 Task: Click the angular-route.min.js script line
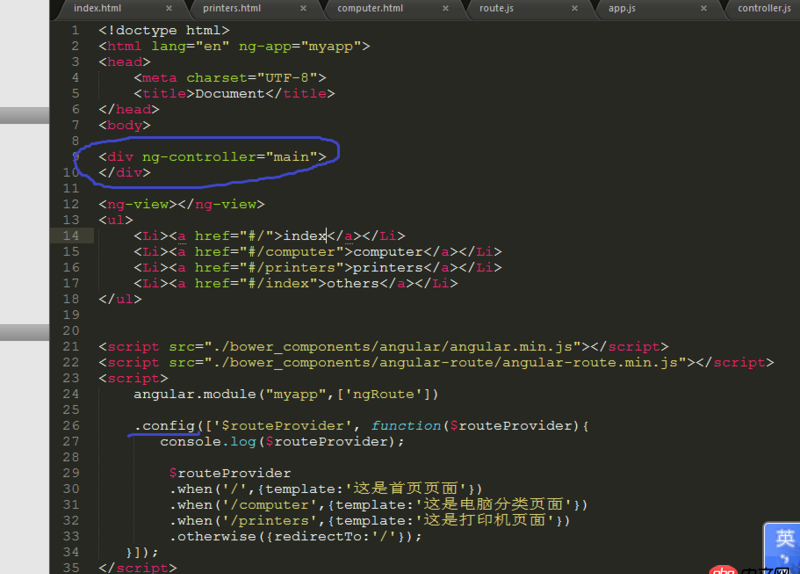pyautogui.click(x=436, y=363)
